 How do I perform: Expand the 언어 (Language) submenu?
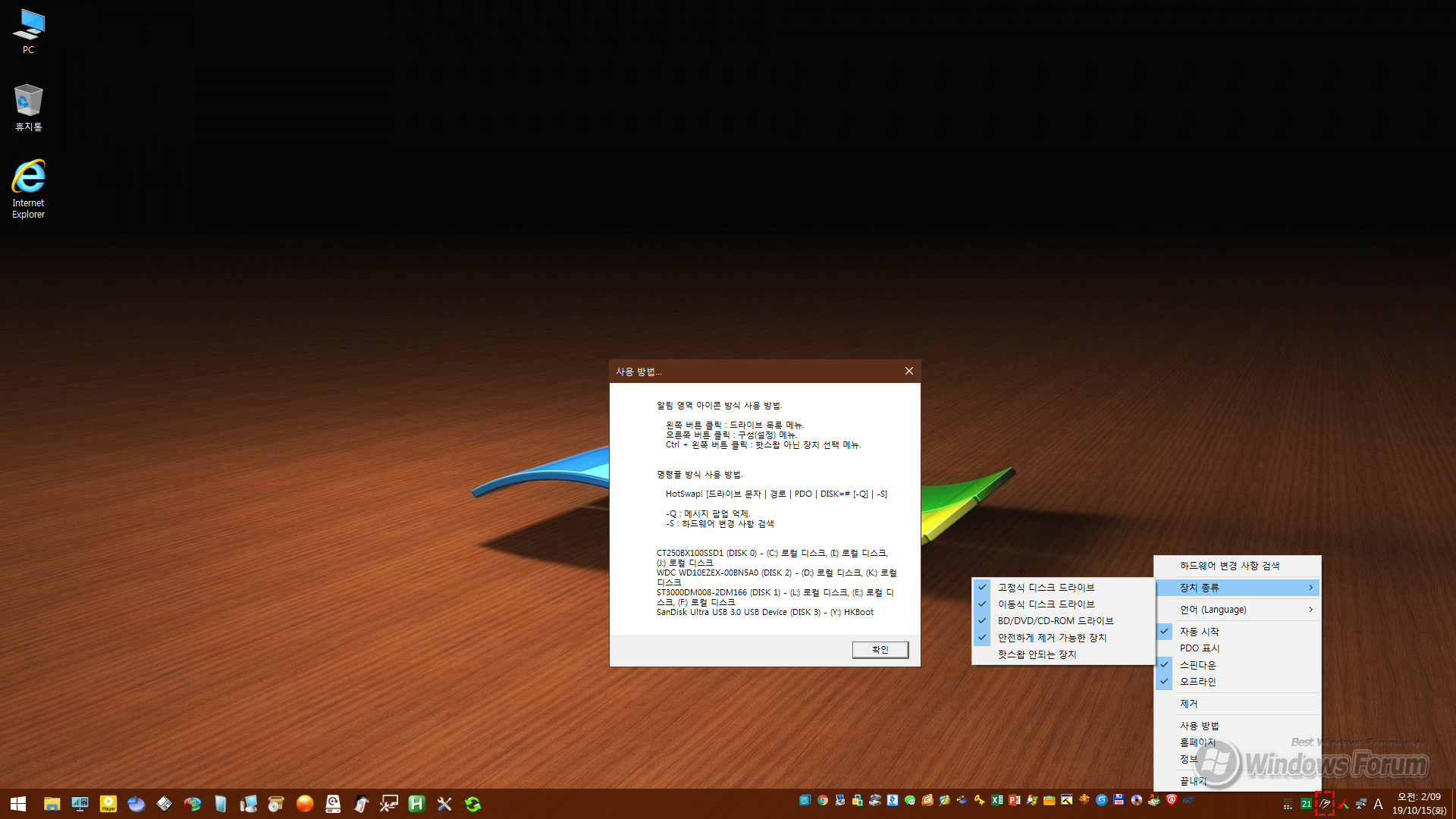(x=1238, y=610)
